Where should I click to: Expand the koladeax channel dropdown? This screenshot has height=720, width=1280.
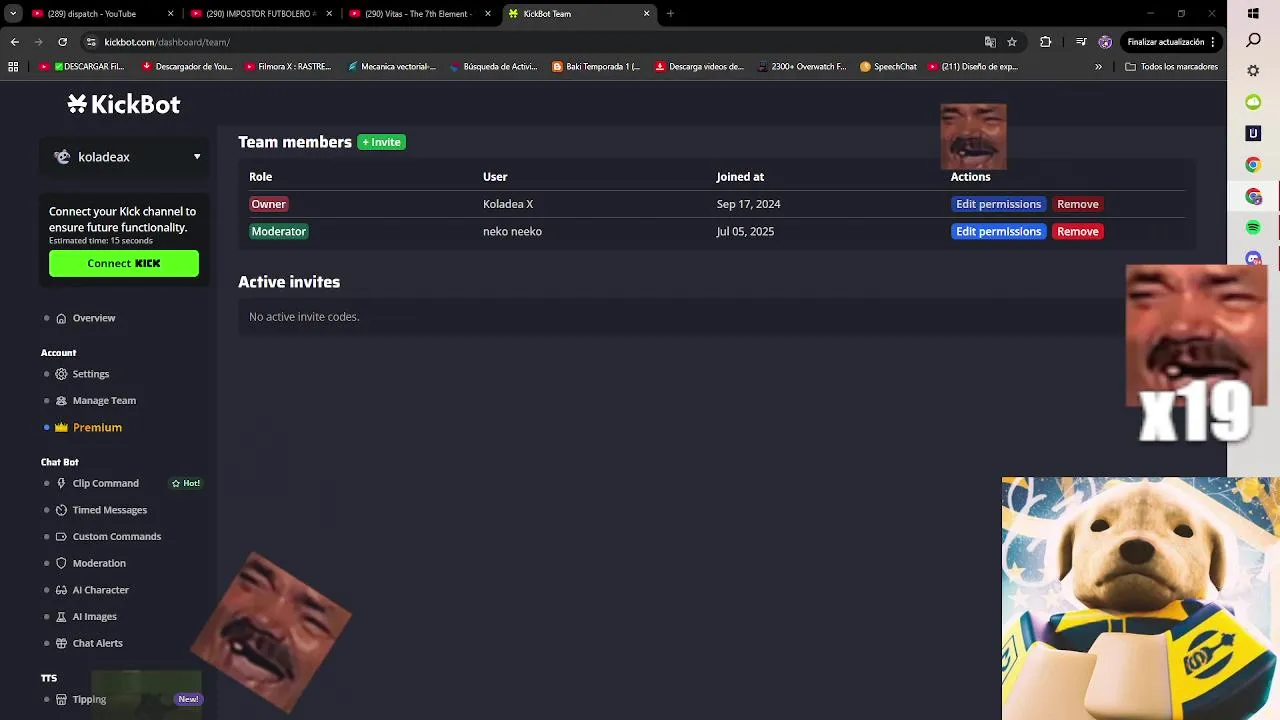[124, 157]
